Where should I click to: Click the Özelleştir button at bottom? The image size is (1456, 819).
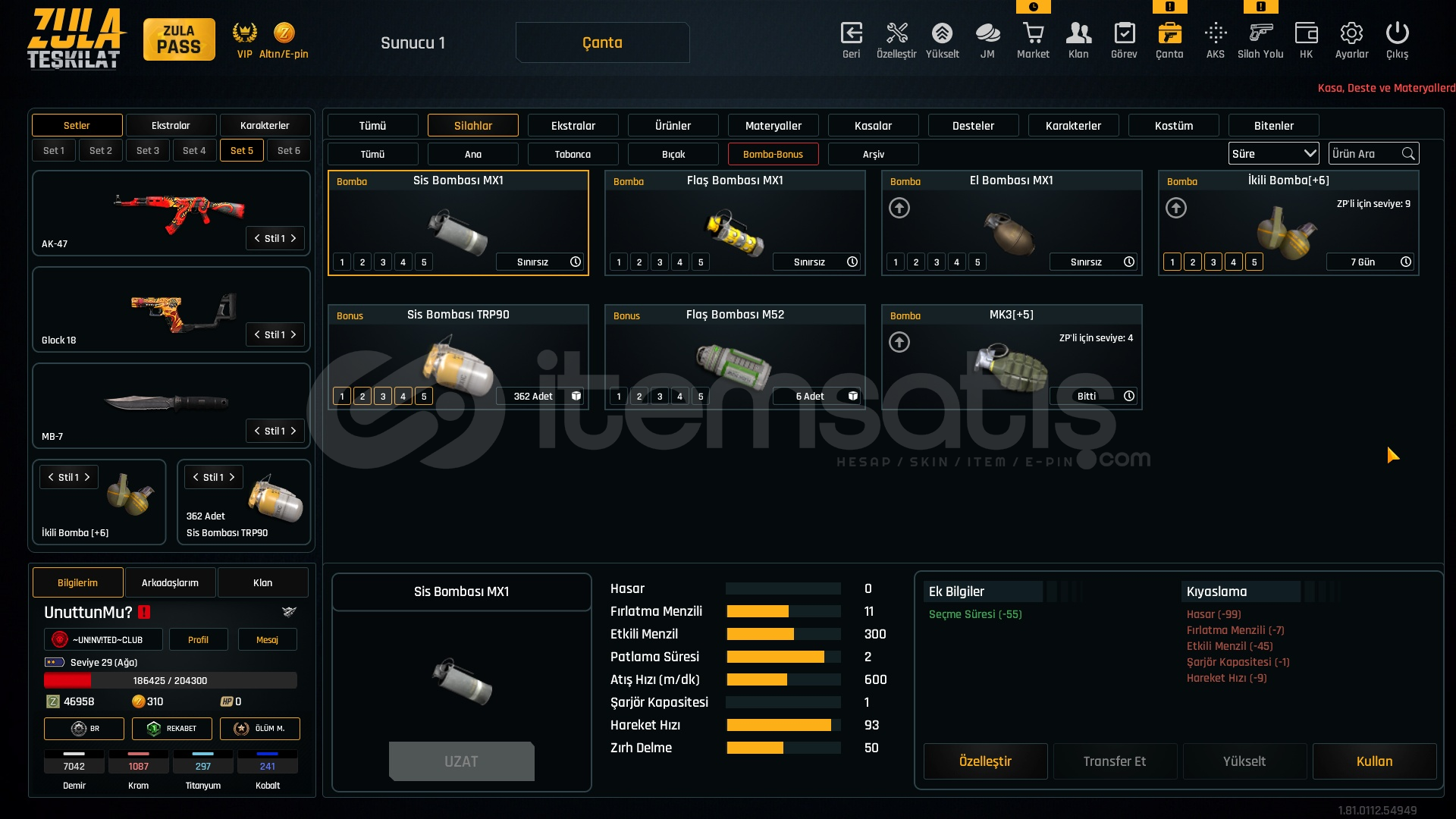[985, 761]
